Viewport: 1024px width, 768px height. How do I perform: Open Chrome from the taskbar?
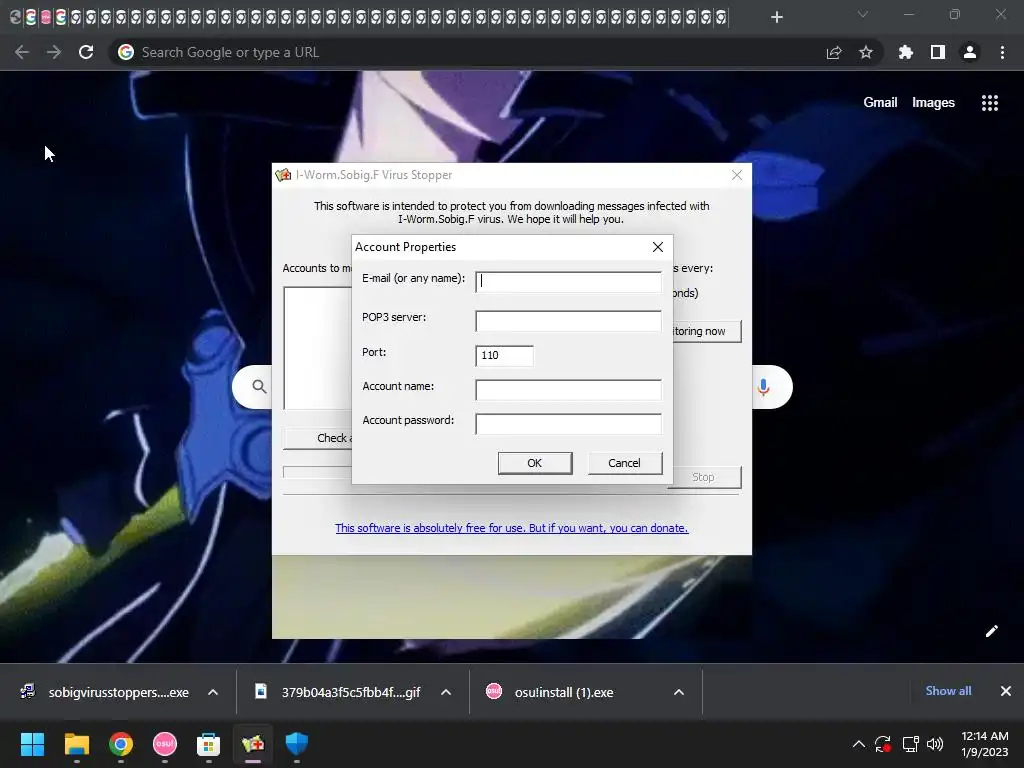[x=121, y=744]
